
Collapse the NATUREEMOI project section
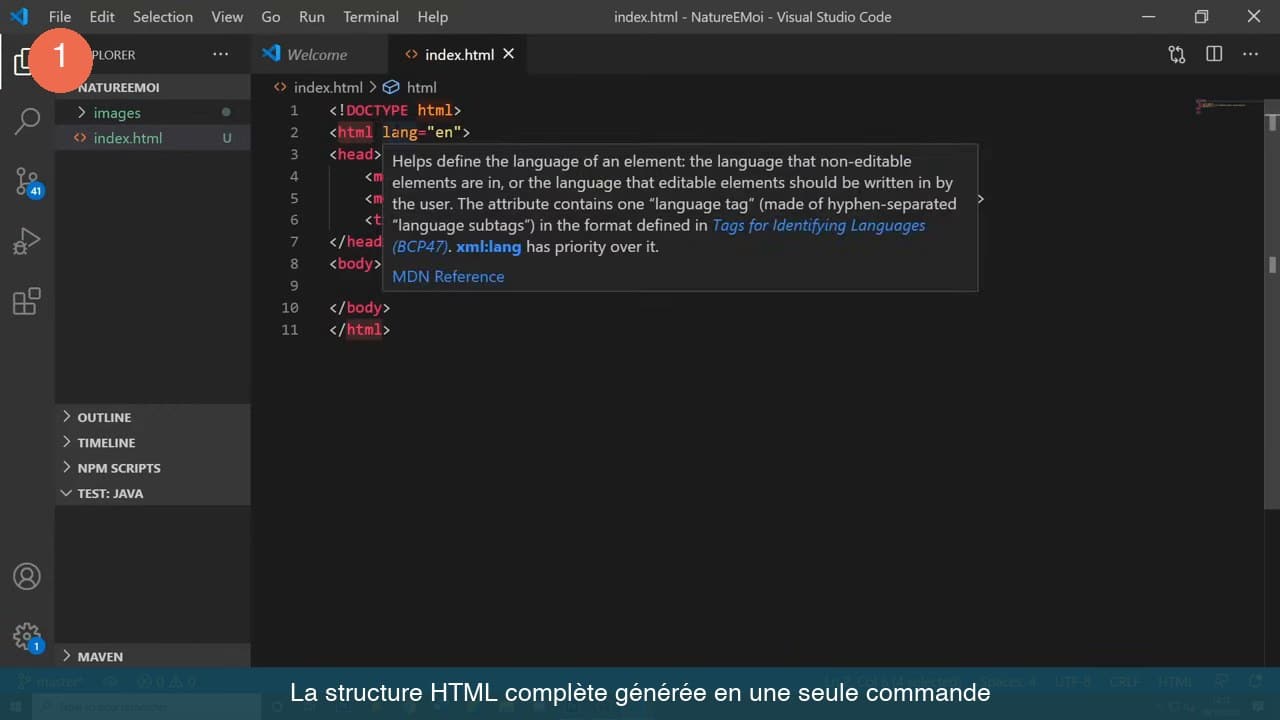[152, 87]
